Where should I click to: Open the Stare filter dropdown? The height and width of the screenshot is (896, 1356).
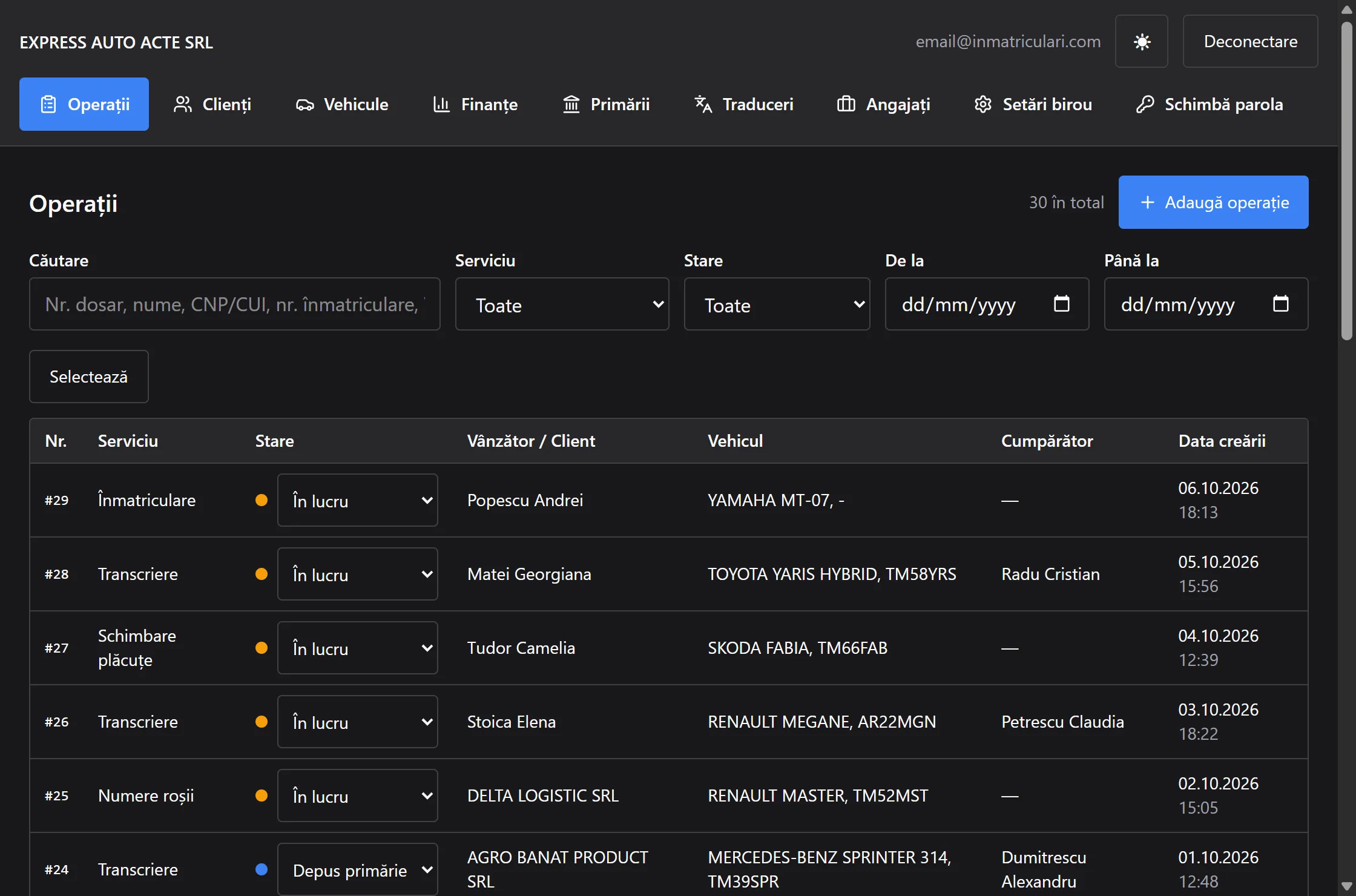click(777, 304)
